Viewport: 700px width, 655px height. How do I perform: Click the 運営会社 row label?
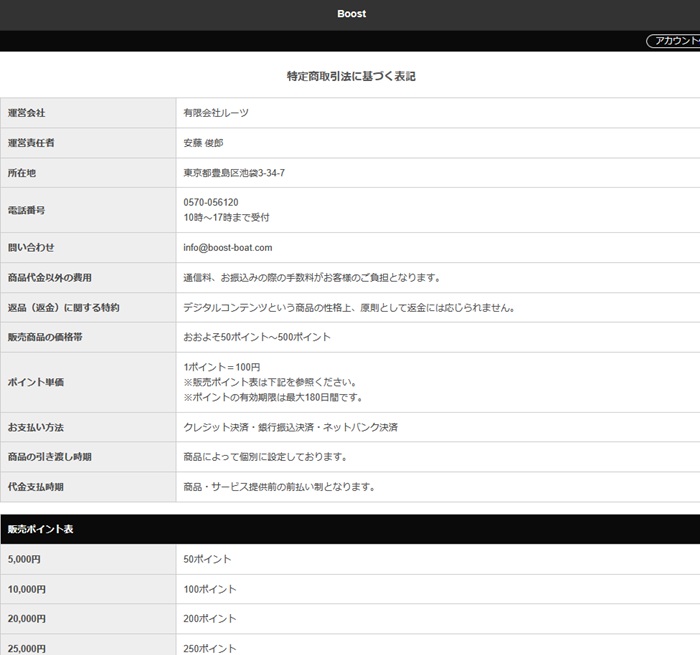pos(27,113)
